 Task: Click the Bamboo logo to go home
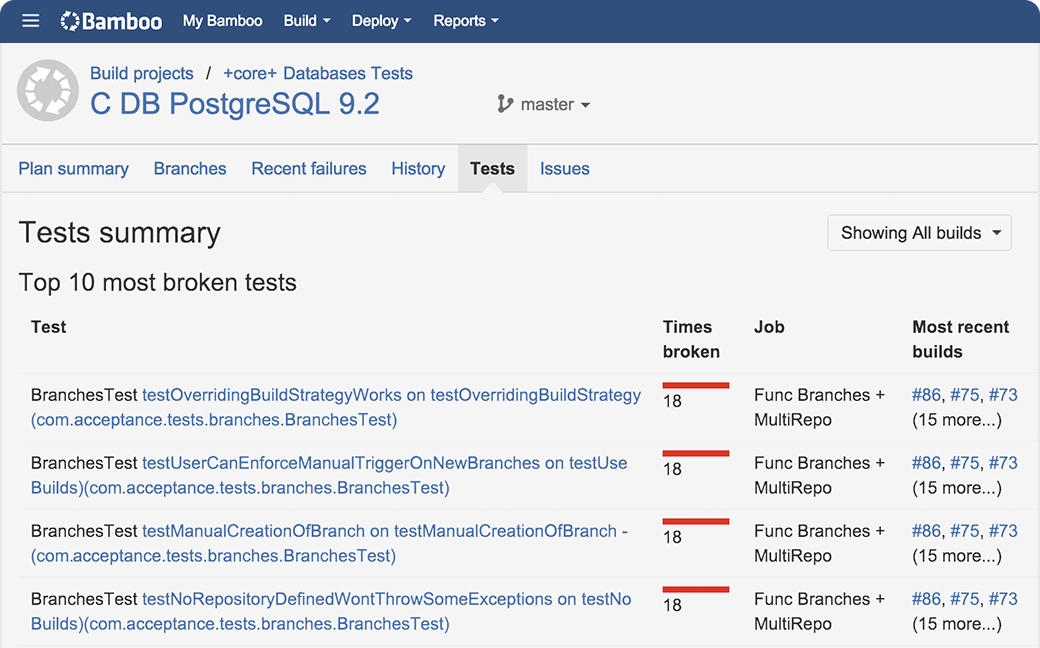pyautogui.click(x=110, y=20)
